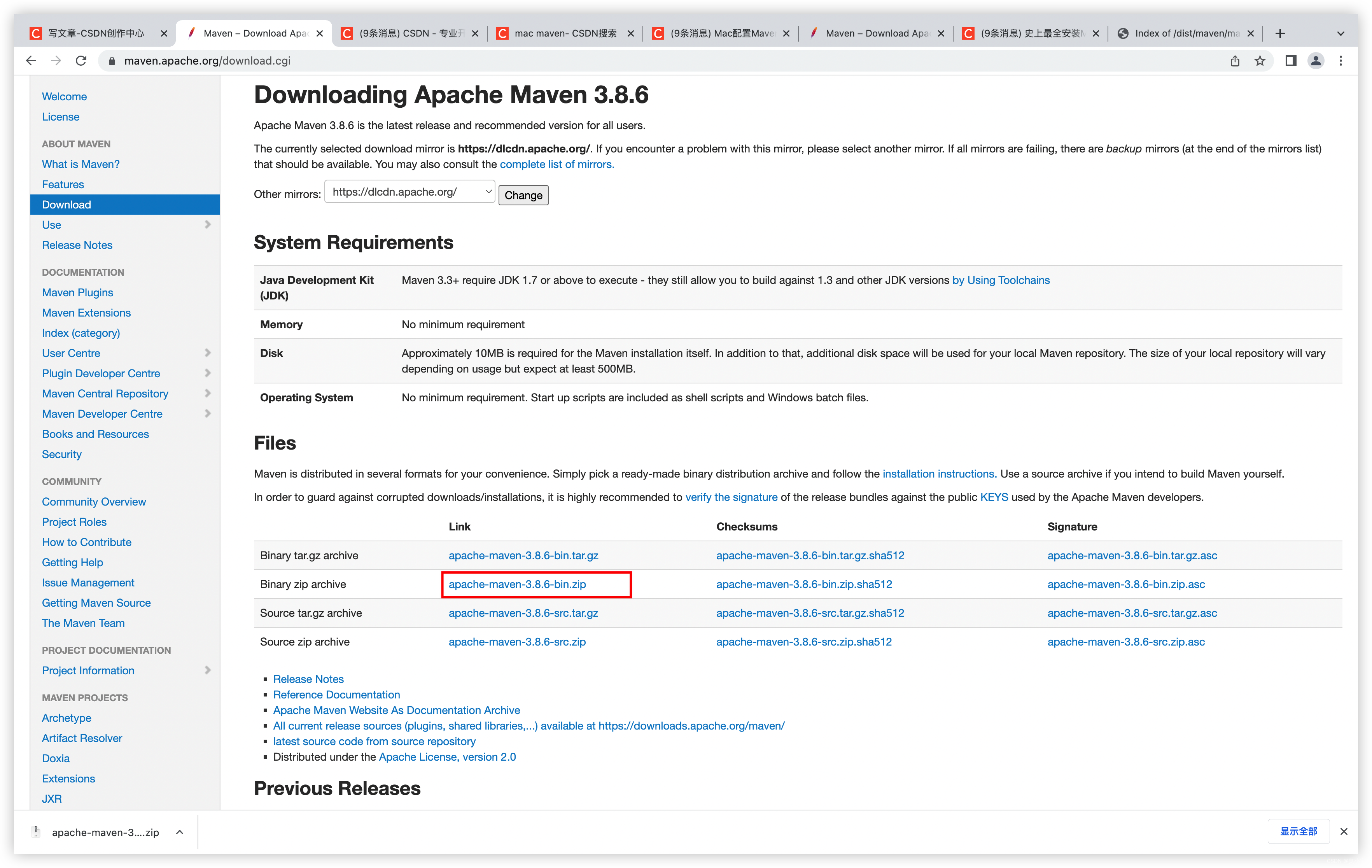Download apache-maven-3.8.6-bin.zip
The width and height of the screenshot is (1372, 868).
(517, 584)
